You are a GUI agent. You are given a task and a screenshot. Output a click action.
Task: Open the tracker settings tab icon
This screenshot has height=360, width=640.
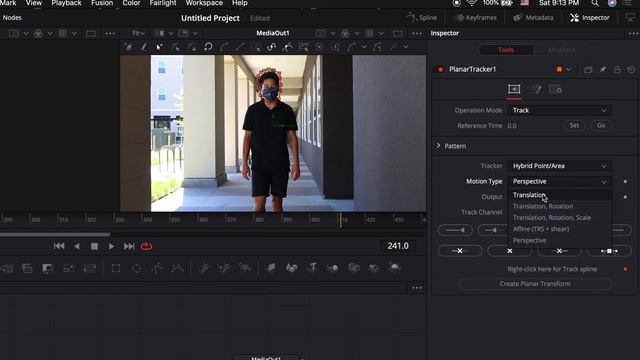556,89
